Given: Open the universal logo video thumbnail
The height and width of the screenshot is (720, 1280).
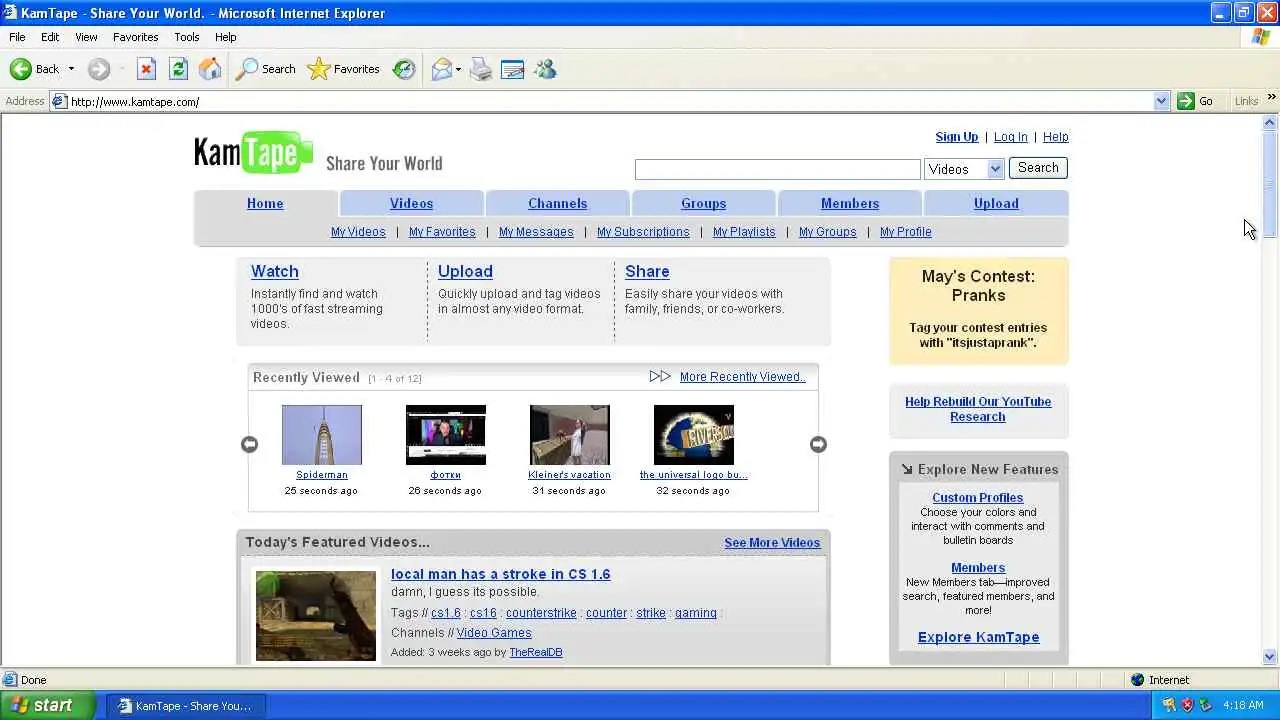Looking at the screenshot, I should [x=693, y=435].
